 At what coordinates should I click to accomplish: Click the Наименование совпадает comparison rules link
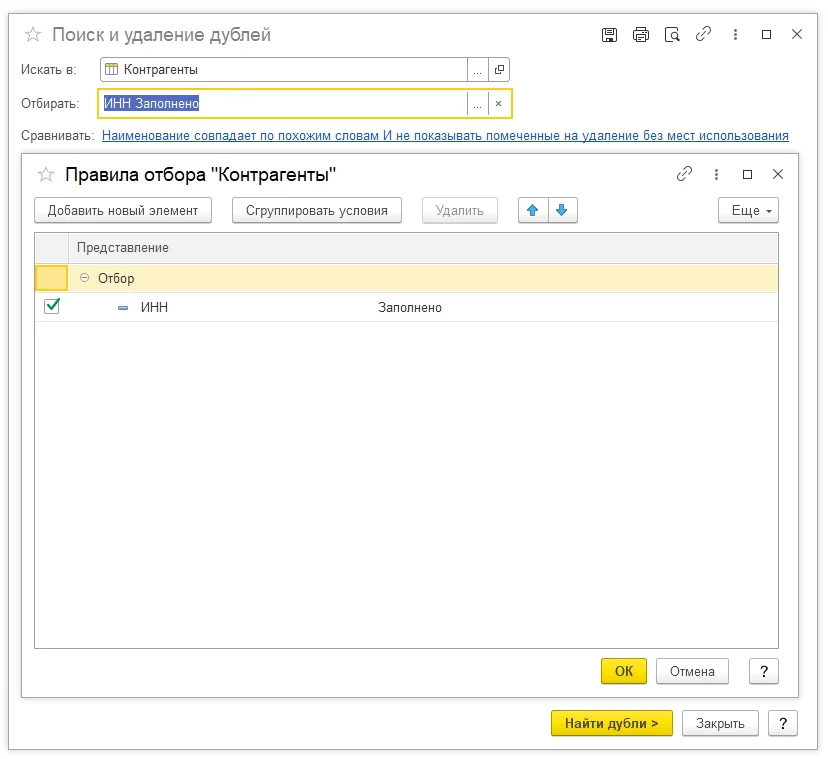point(445,136)
